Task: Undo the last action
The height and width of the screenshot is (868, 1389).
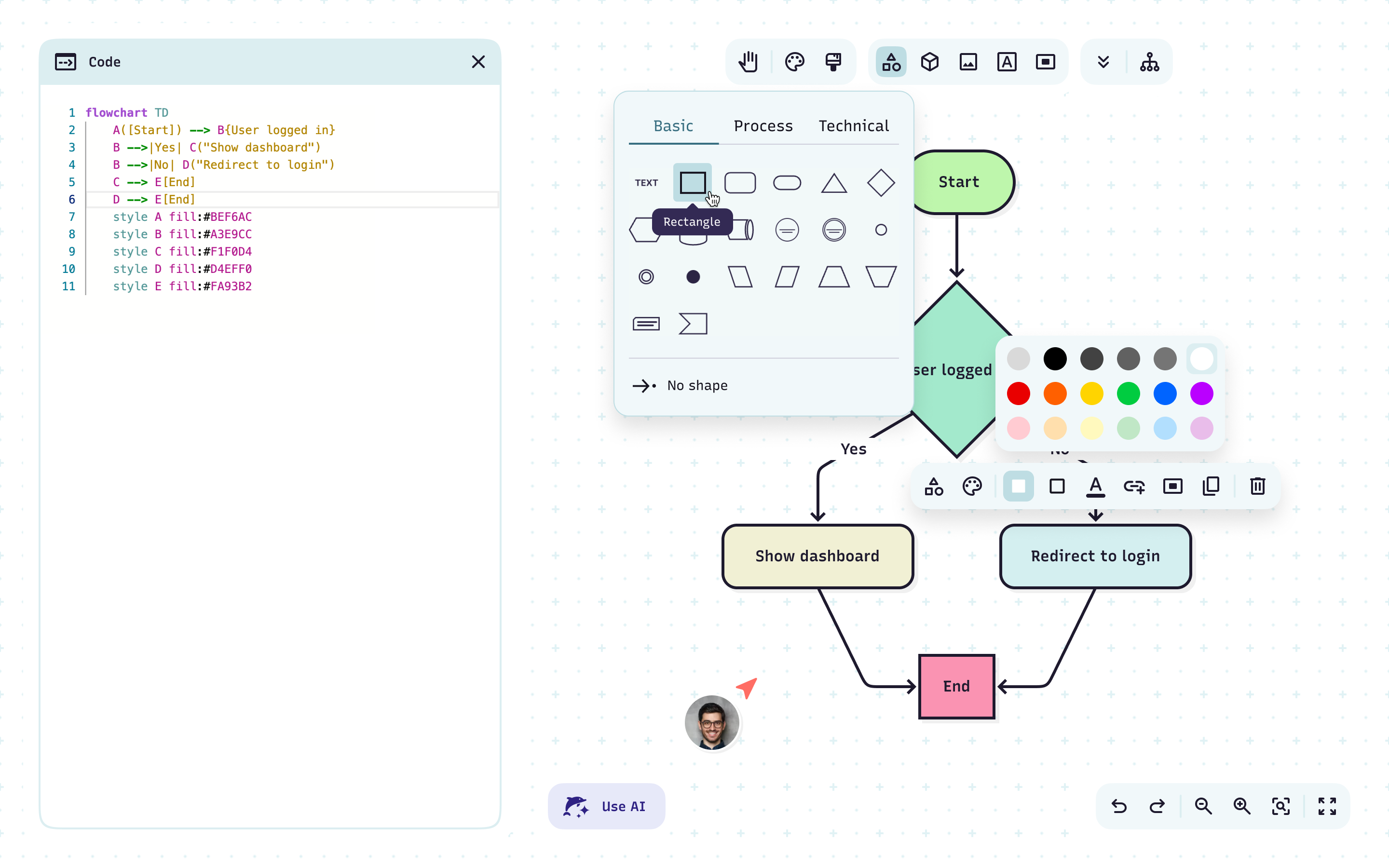Action: coord(1118,806)
